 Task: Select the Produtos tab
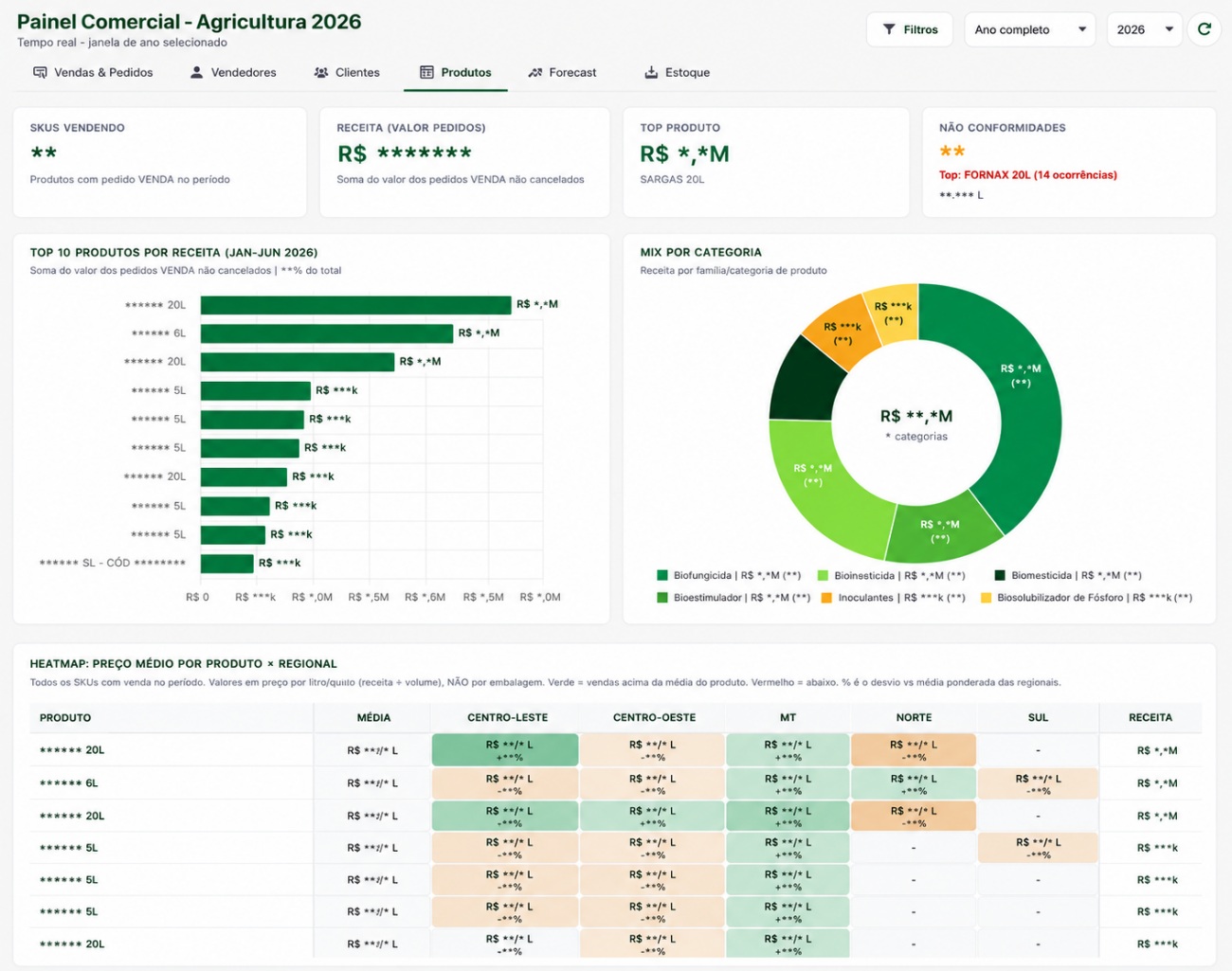tap(456, 72)
